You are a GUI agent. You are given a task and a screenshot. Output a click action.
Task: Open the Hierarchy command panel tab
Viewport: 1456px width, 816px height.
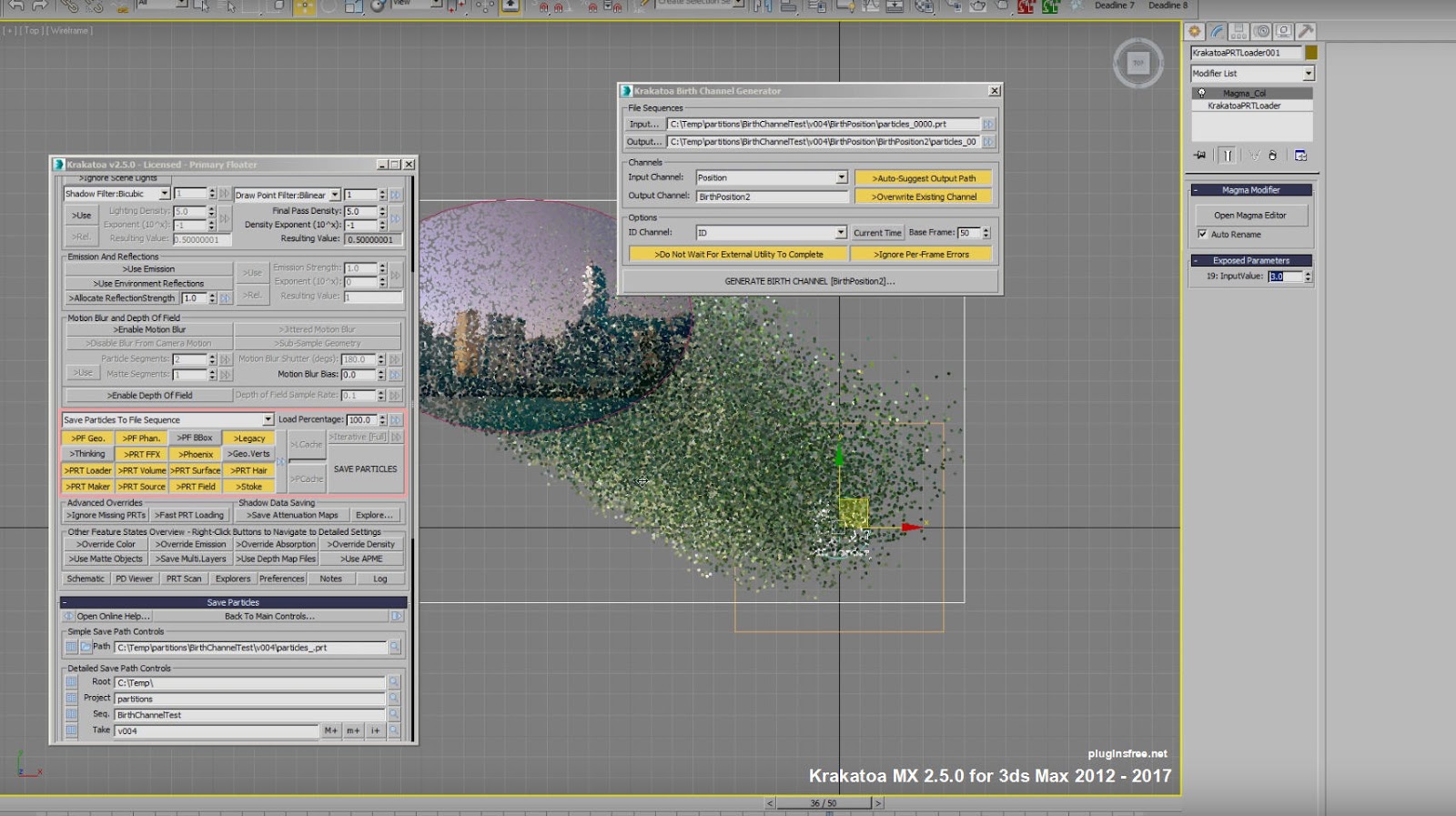1239,31
